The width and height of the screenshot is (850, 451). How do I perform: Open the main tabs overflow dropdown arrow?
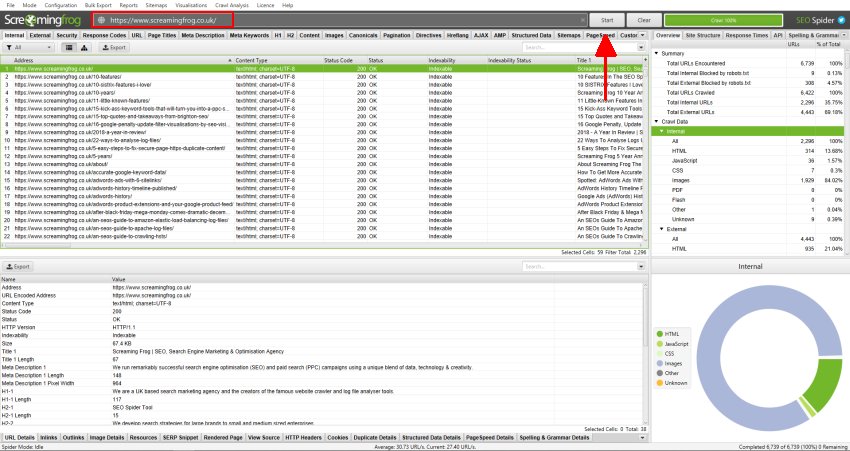click(x=643, y=35)
